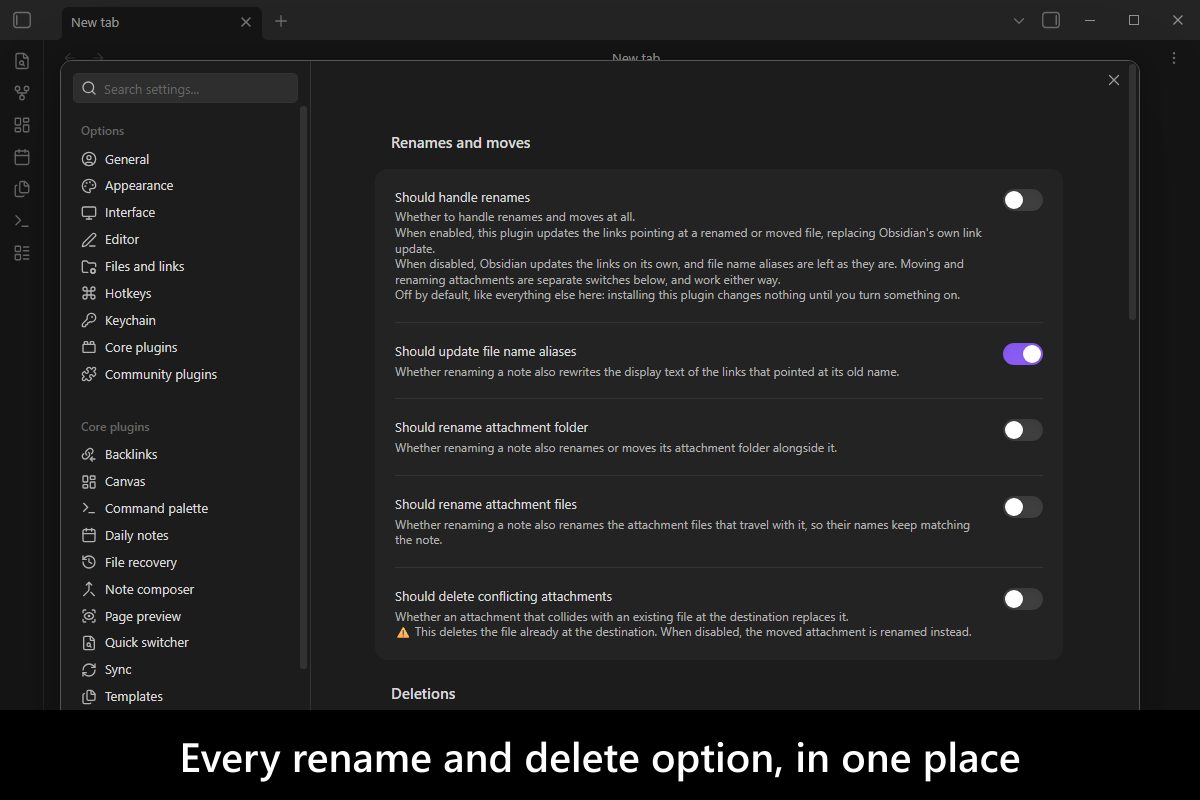
Task: Open the more options vertical dots menu
Action: click(x=1174, y=58)
